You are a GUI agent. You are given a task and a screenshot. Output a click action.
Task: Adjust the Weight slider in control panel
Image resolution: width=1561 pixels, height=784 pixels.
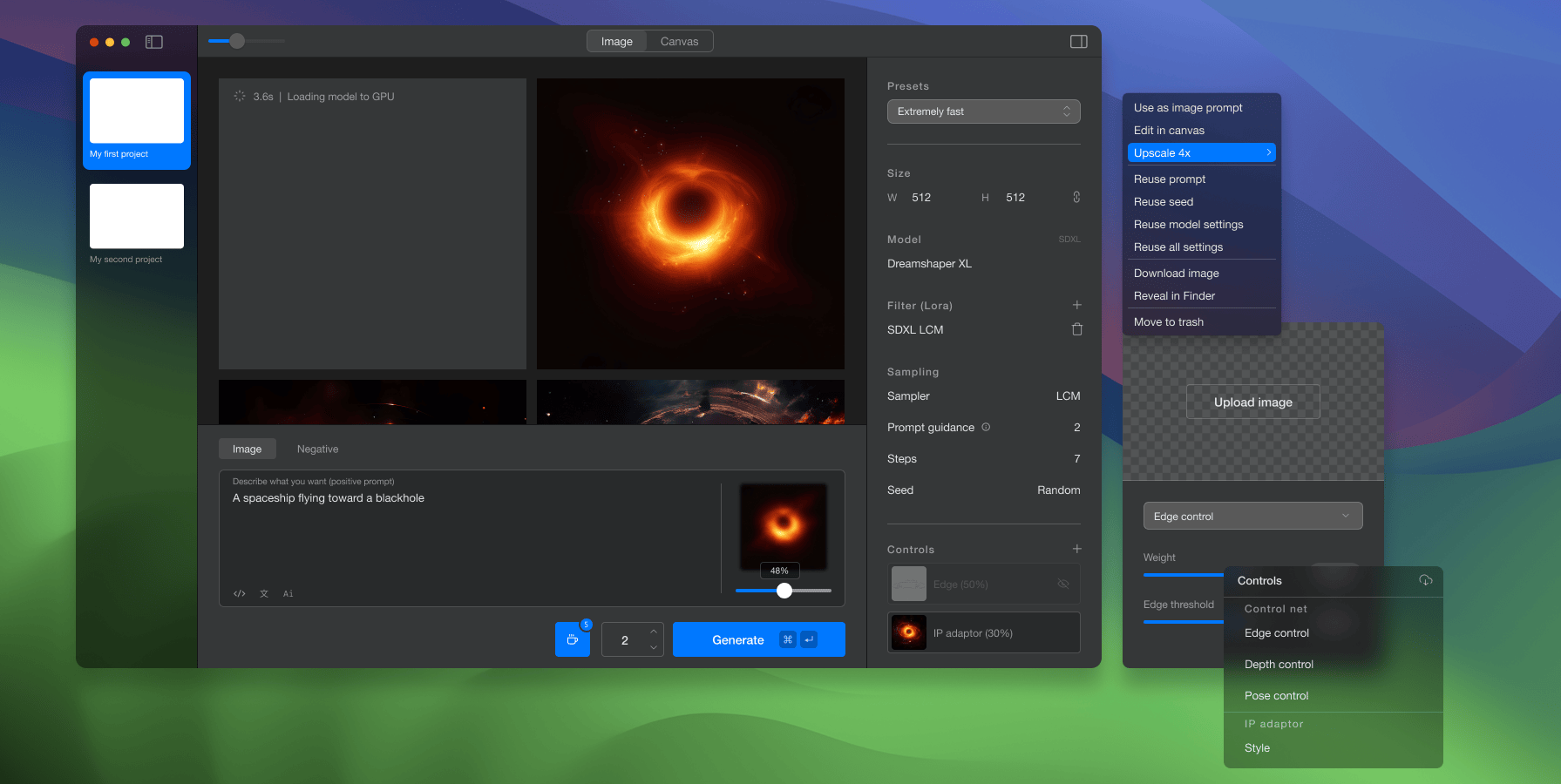point(1184,575)
